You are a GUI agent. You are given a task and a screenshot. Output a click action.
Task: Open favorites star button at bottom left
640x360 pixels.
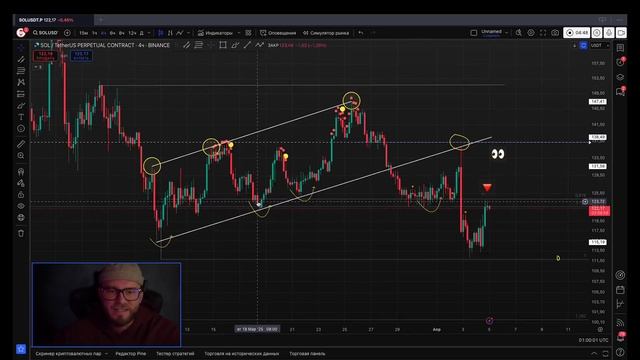21,349
